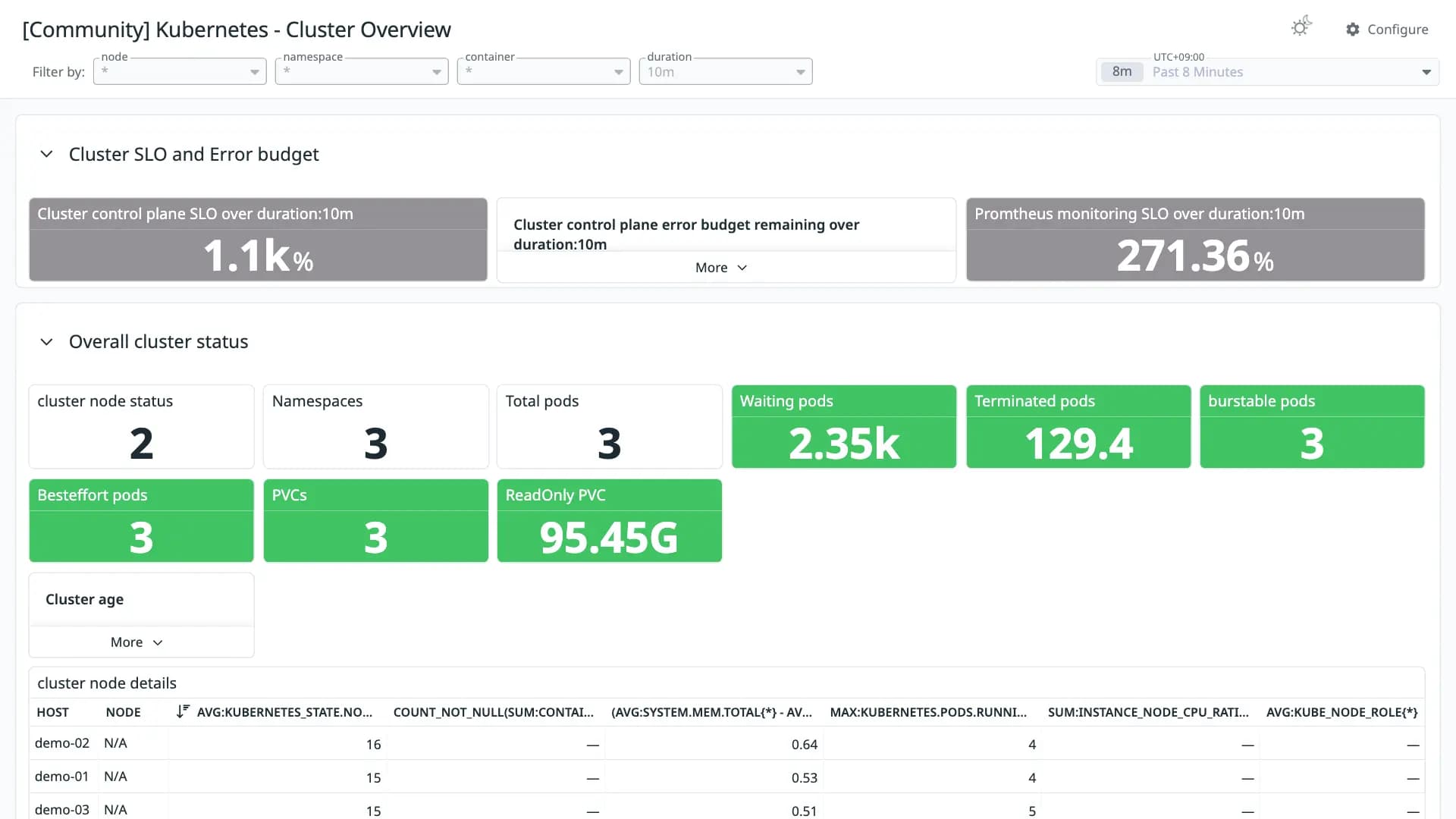Sort by COUNT_NOT_NULL(SUM:CONTAI... column header

[493, 712]
